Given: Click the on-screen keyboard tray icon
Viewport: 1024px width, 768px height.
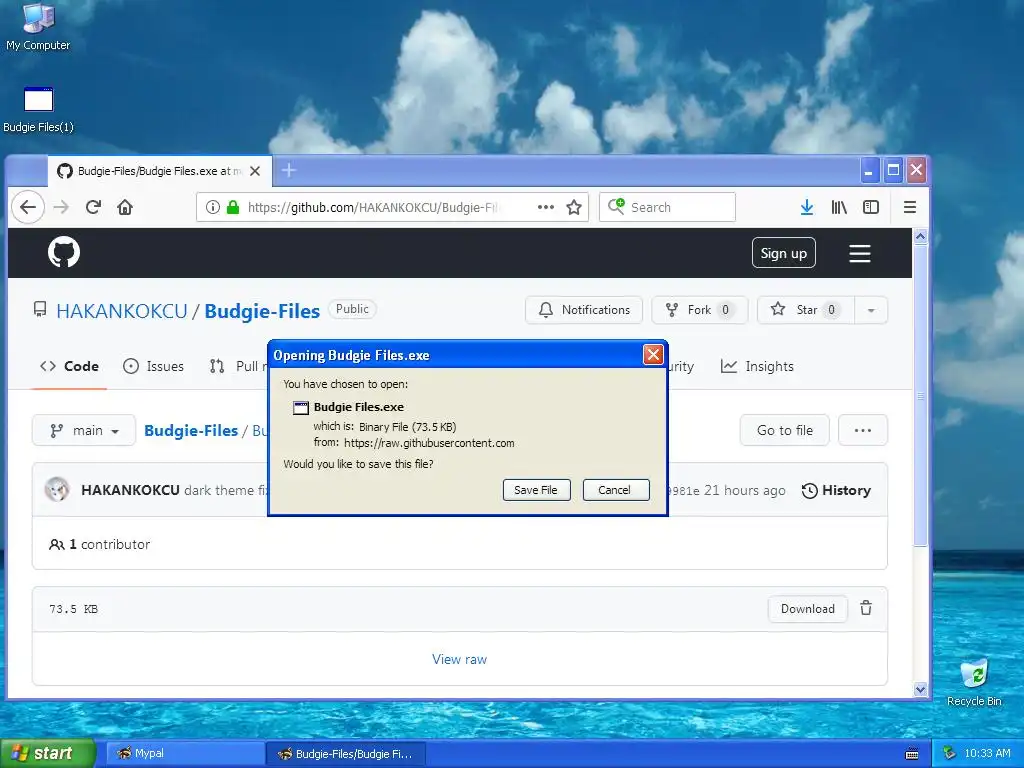Looking at the screenshot, I should tap(912, 754).
